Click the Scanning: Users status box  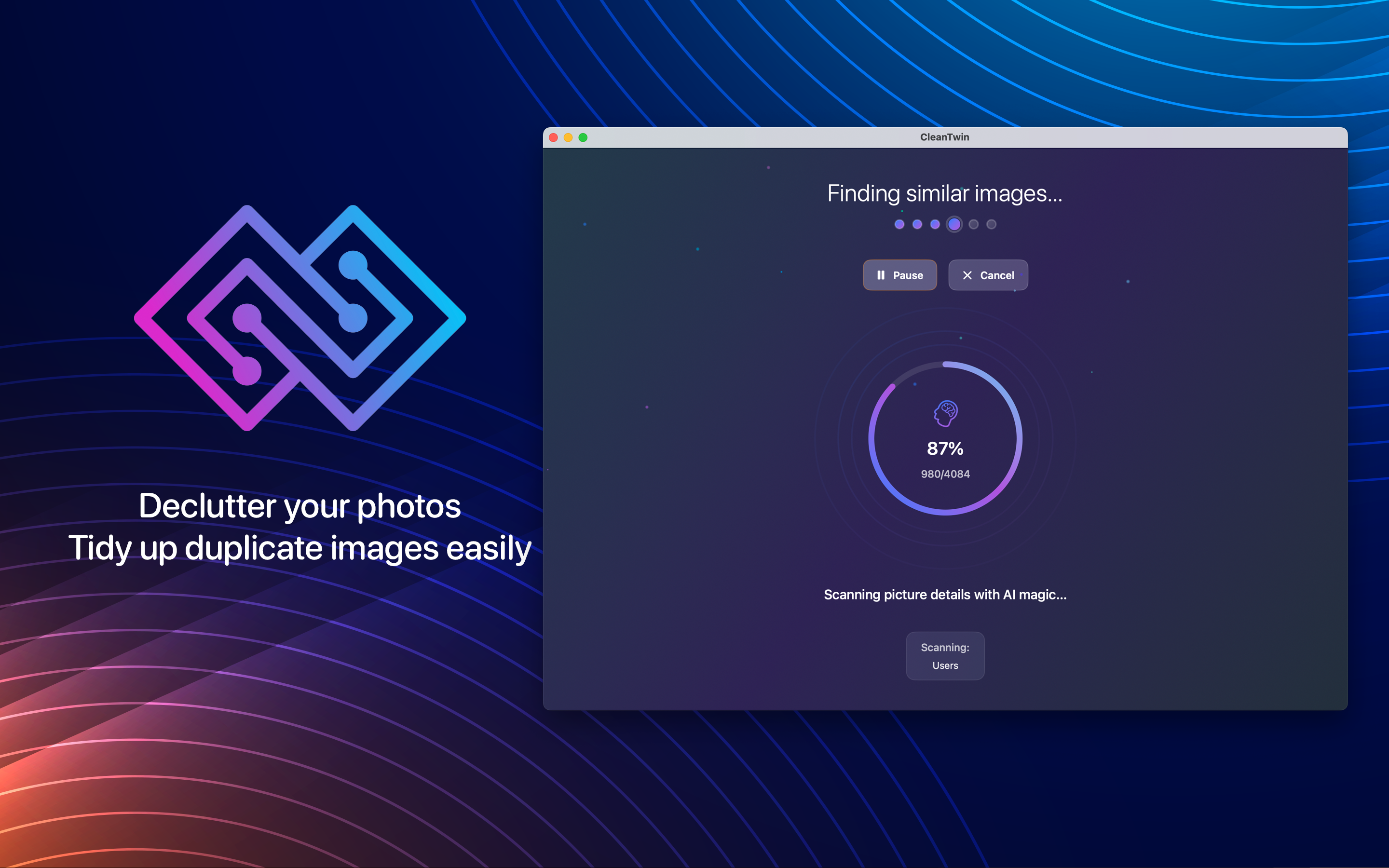point(945,656)
